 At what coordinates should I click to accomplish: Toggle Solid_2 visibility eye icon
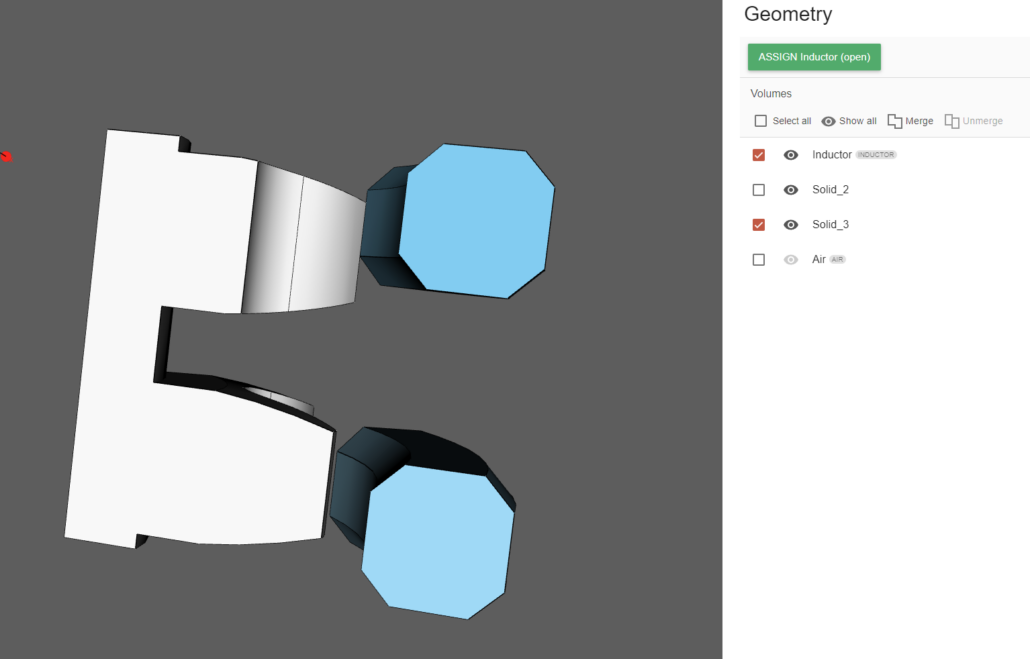pos(791,190)
